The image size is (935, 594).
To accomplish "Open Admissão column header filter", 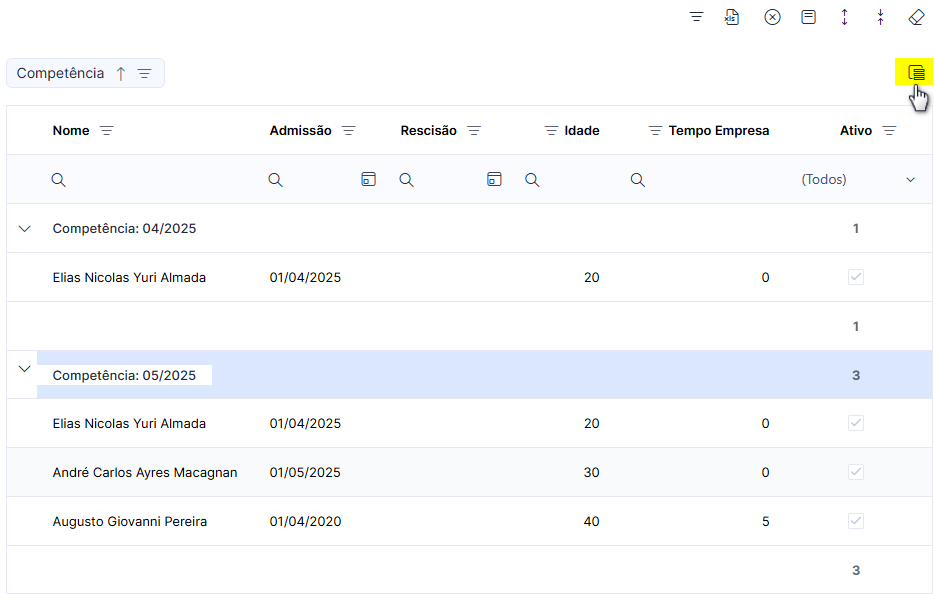I will [x=349, y=131].
